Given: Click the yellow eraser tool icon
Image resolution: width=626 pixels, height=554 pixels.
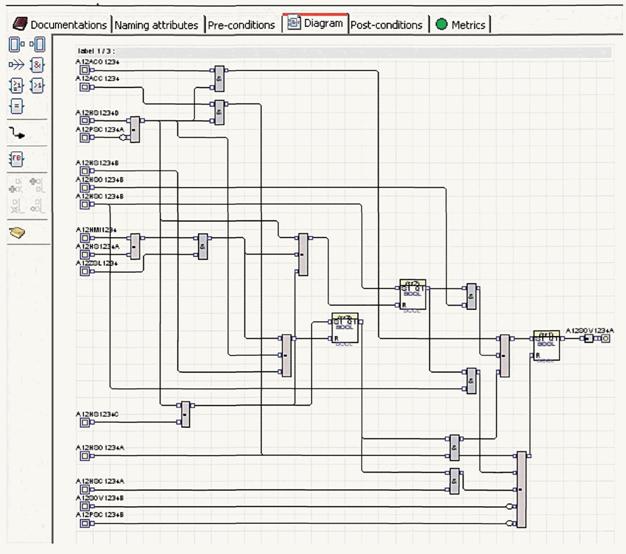Looking at the screenshot, I should click(x=17, y=232).
